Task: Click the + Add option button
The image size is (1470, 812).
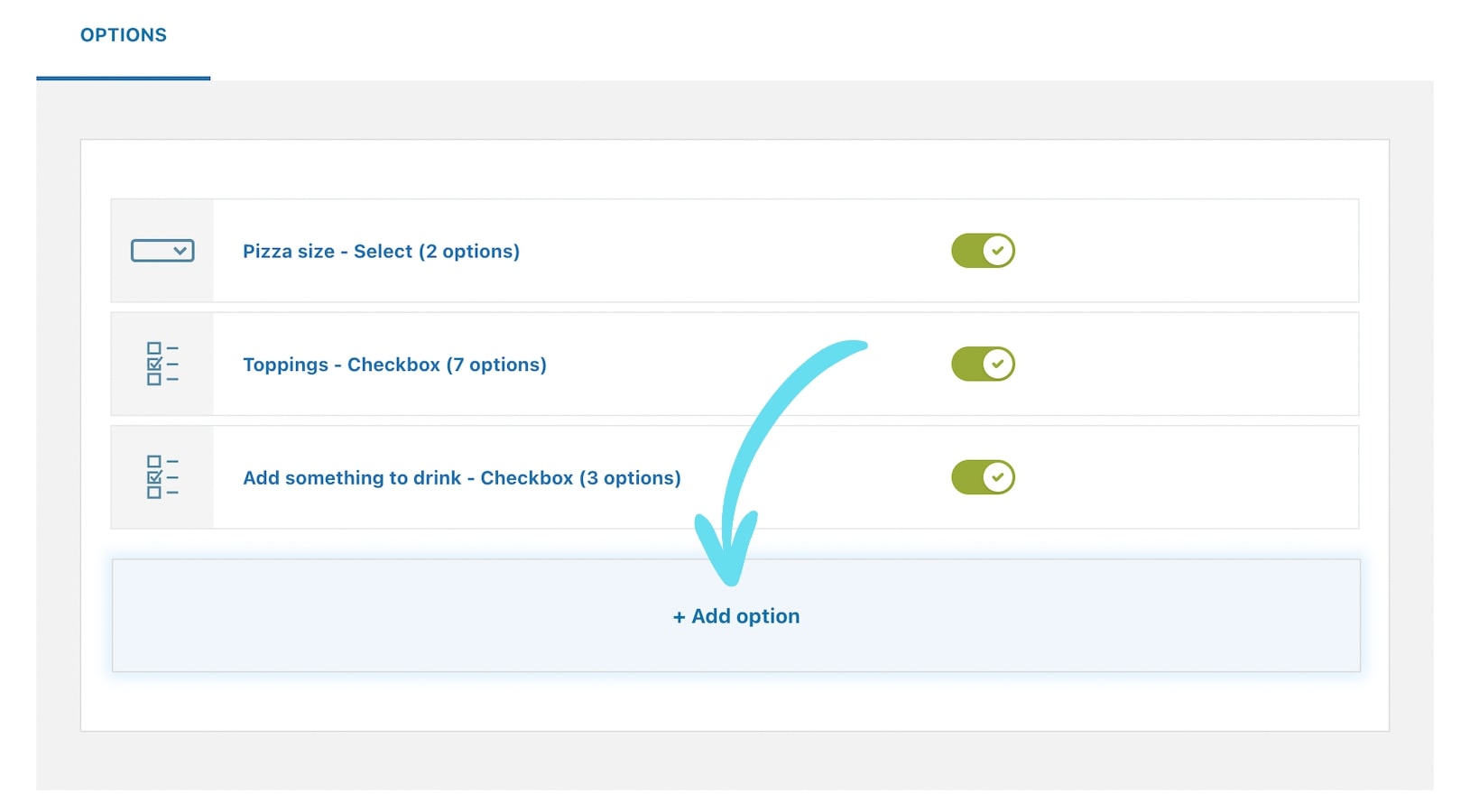Action: 736,615
